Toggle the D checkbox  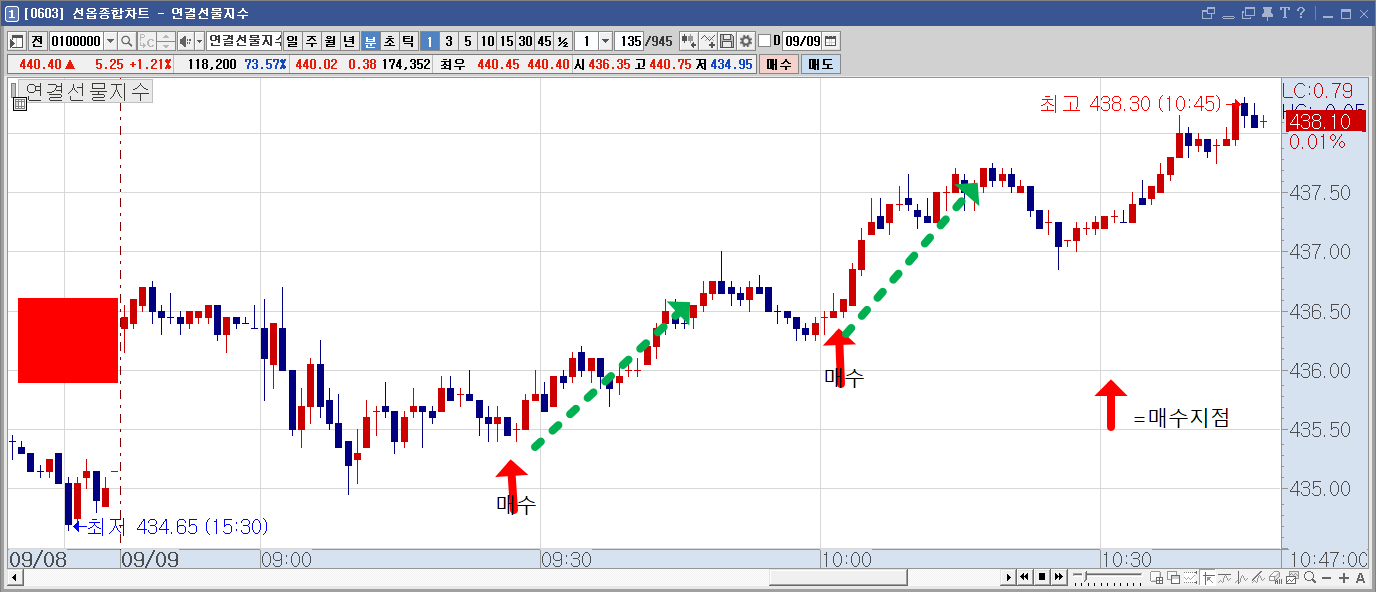coord(765,41)
